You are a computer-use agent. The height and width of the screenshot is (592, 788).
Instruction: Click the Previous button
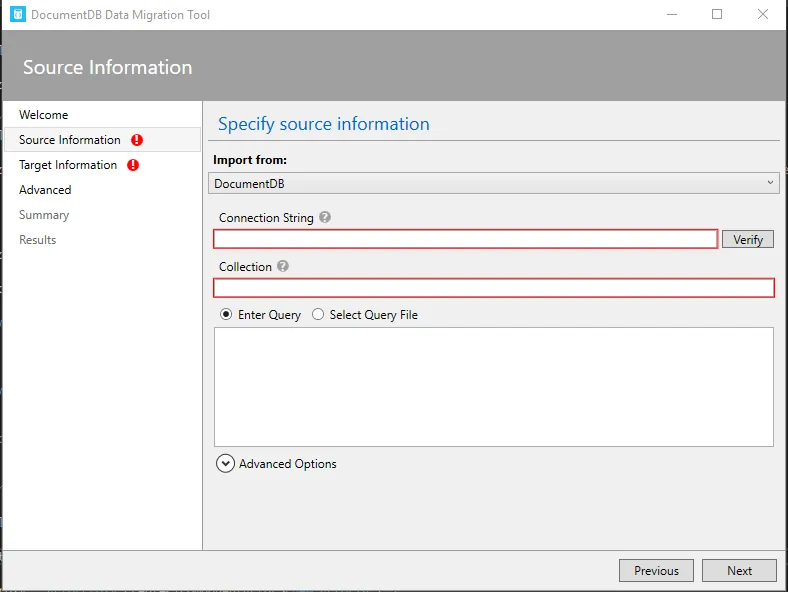coord(656,571)
